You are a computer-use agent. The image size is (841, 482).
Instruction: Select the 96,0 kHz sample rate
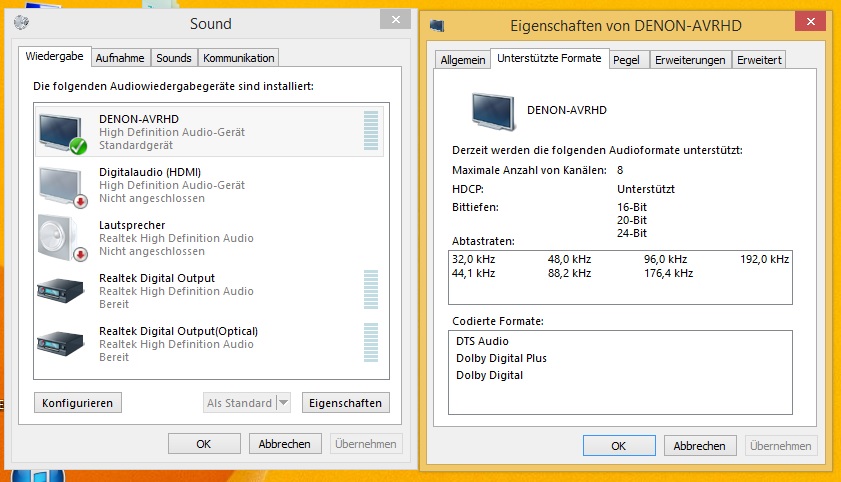pyautogui.click(x=666, y=259)
